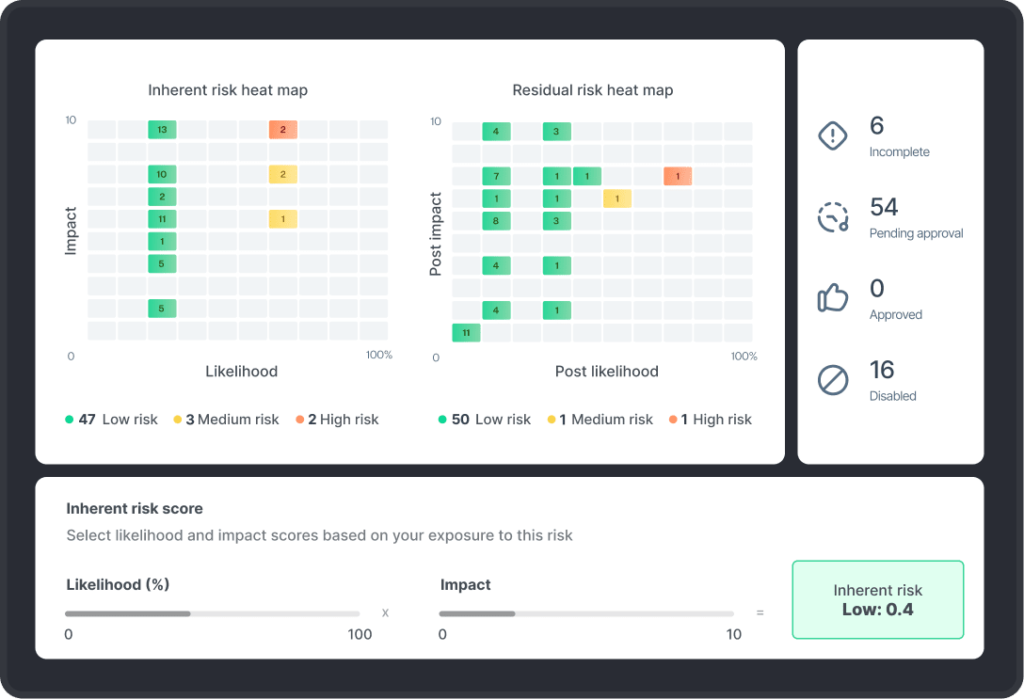This screenshot has width=1024, height=699.
Task: Click the Incomplete warning diamond icon
Action: point(833,136)
